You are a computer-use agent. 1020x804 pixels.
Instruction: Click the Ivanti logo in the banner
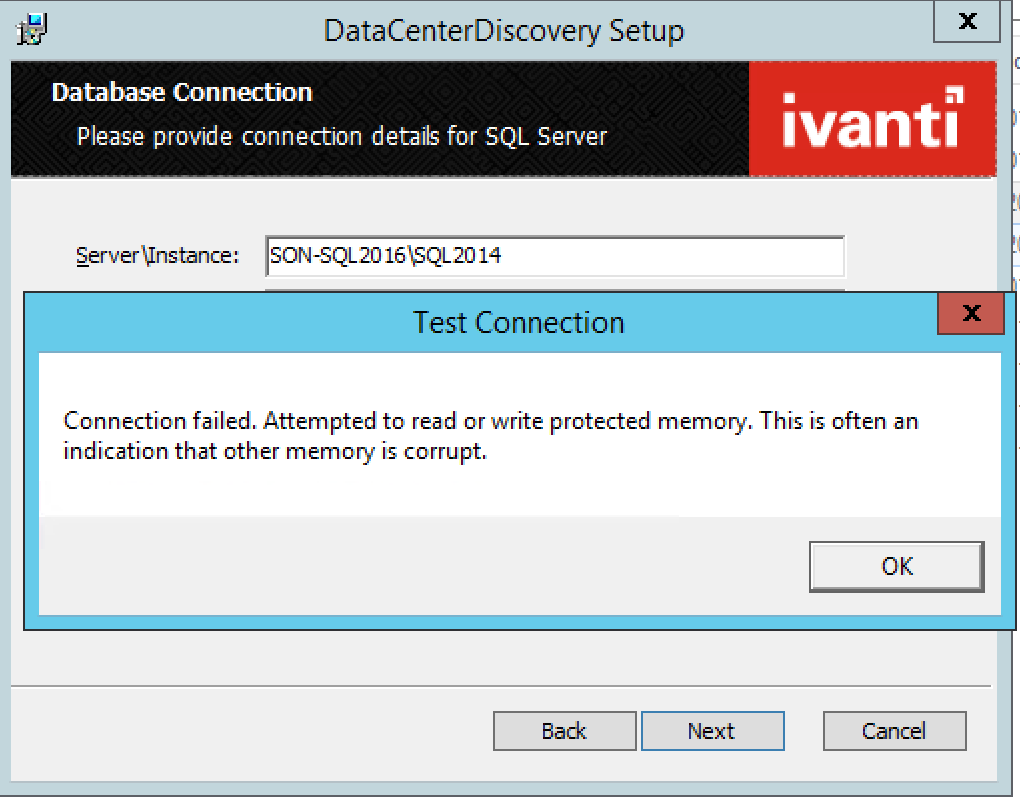872,119
